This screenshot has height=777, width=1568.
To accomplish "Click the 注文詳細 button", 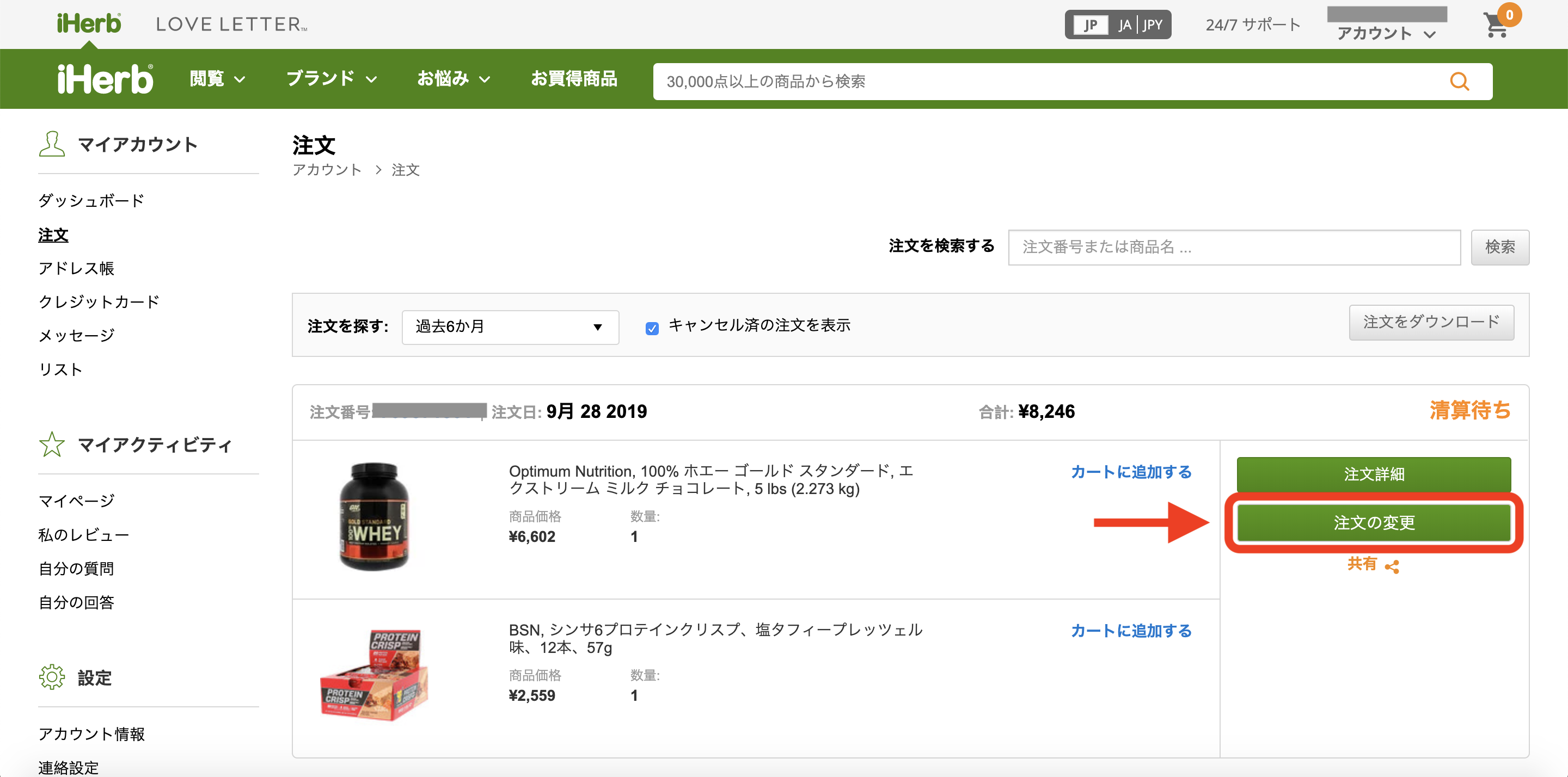I will coord(1374,474).
